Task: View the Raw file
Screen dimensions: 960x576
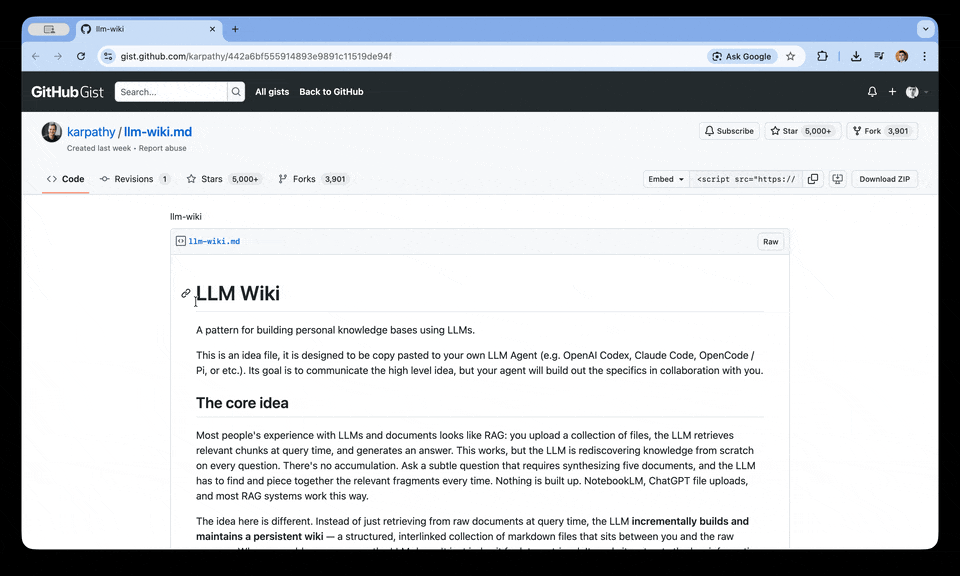Action: 770,242
